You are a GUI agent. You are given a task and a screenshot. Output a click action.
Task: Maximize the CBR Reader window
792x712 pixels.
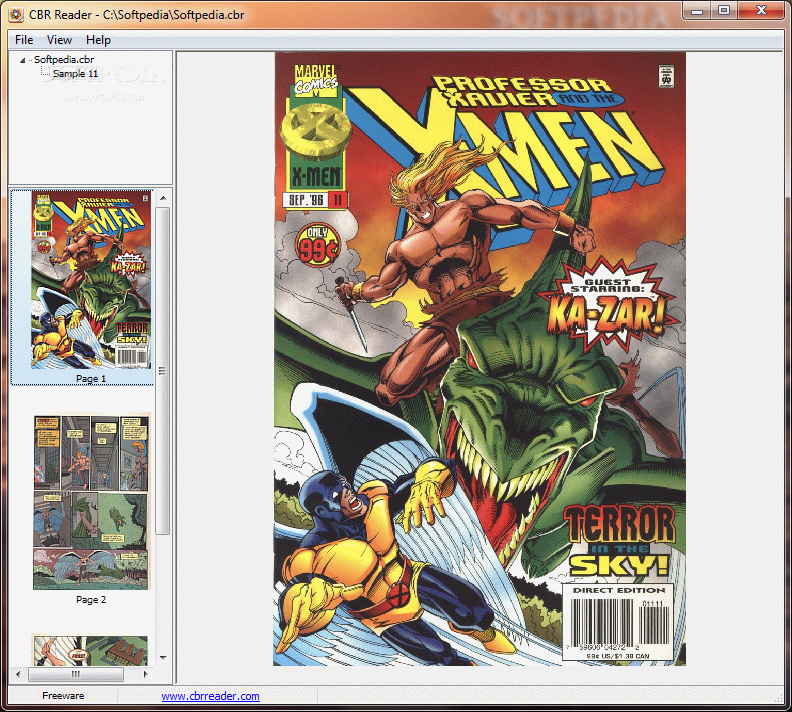[724, 11]
